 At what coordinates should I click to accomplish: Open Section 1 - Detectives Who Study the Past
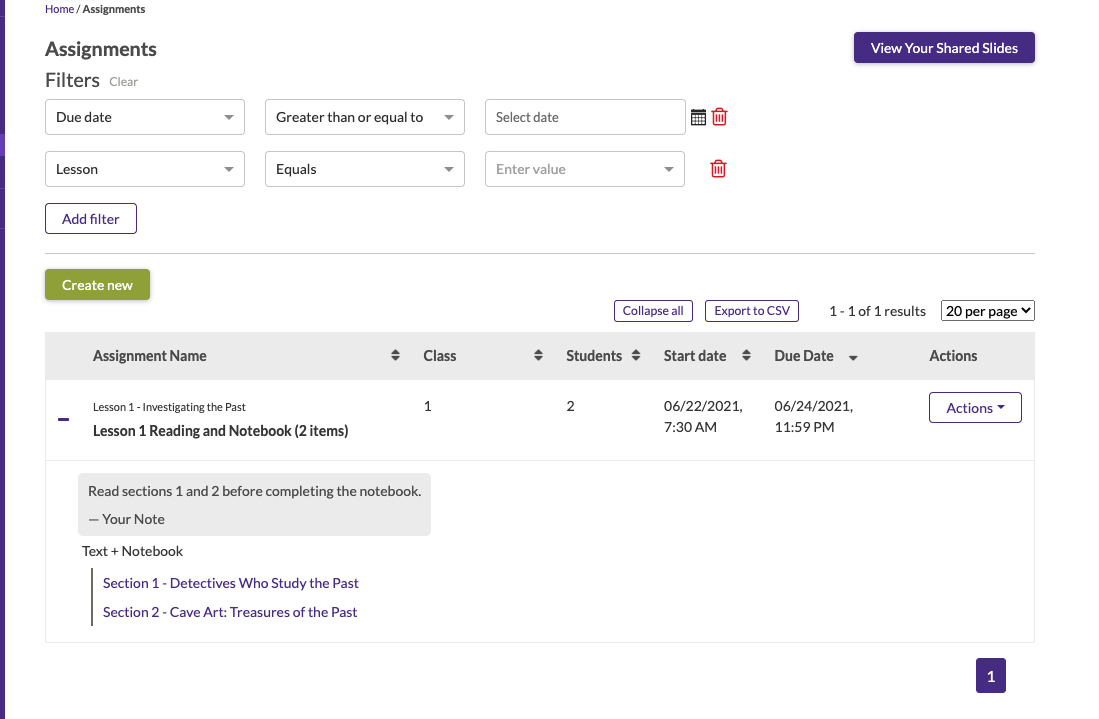pyautogui.click(x=230, y=583)
